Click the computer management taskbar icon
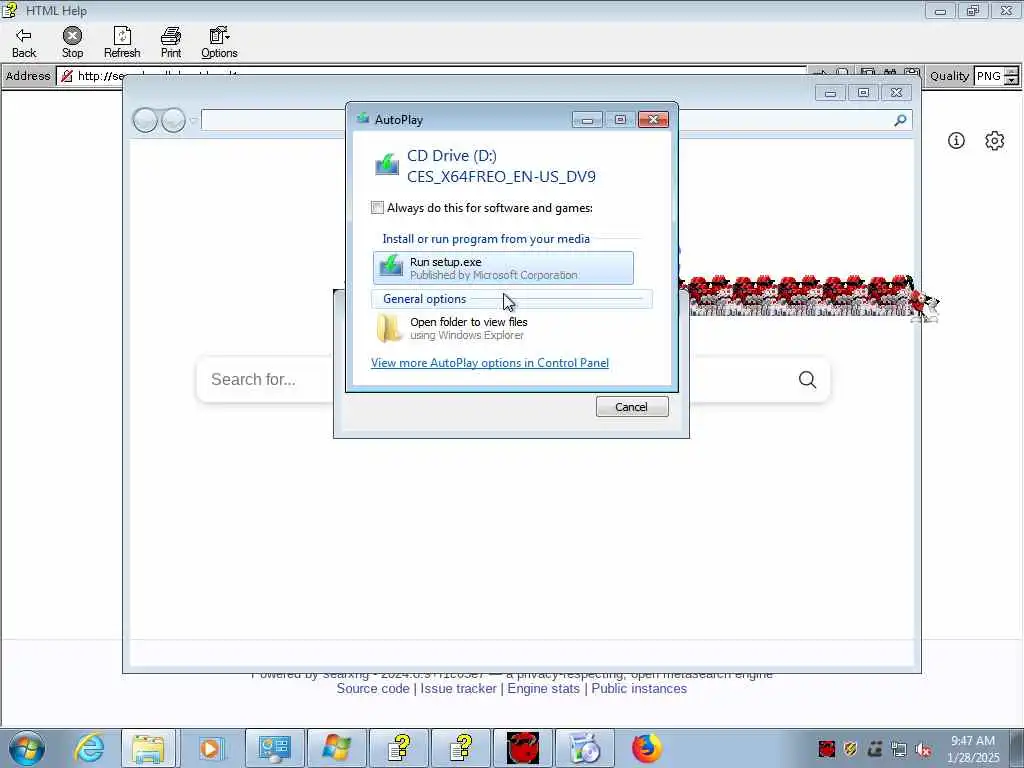Screen dimensions: 1024x768 pos(274,748)
